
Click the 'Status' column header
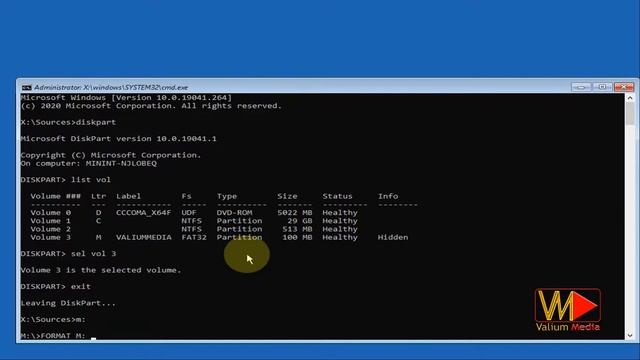[x=337, y=196]
